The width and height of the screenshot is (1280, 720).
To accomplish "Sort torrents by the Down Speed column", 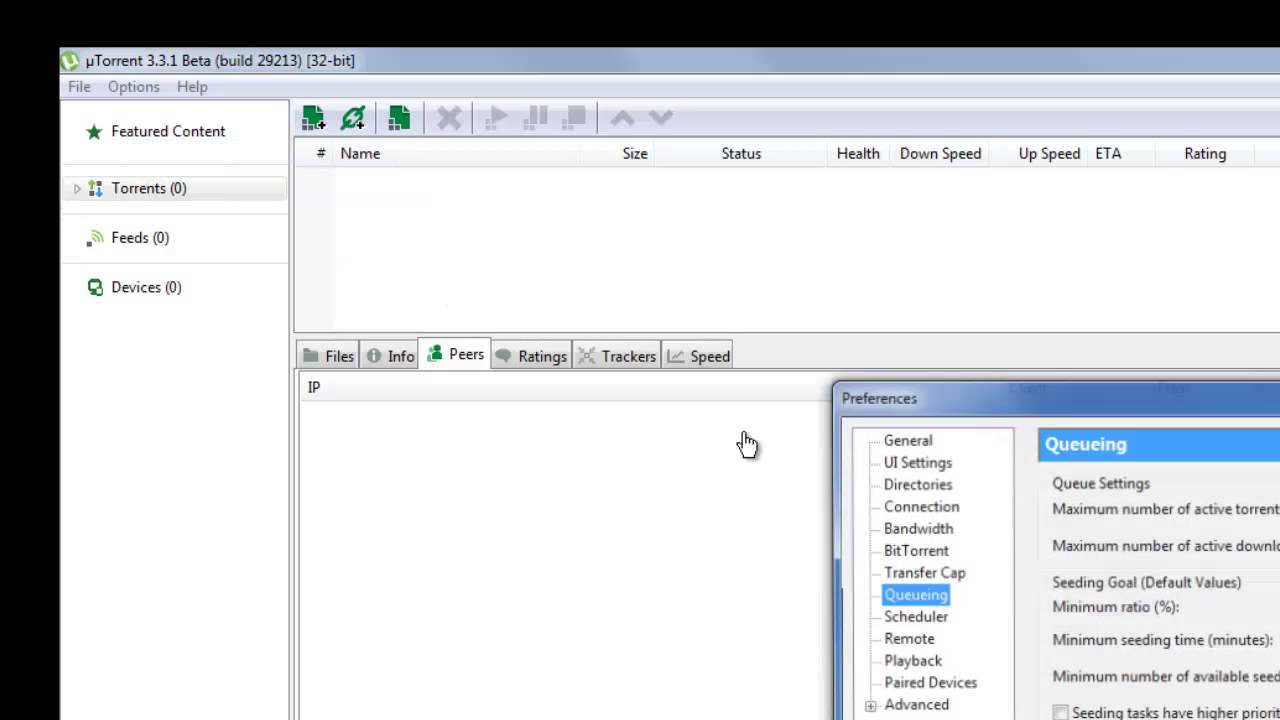I will coord(940,153).
